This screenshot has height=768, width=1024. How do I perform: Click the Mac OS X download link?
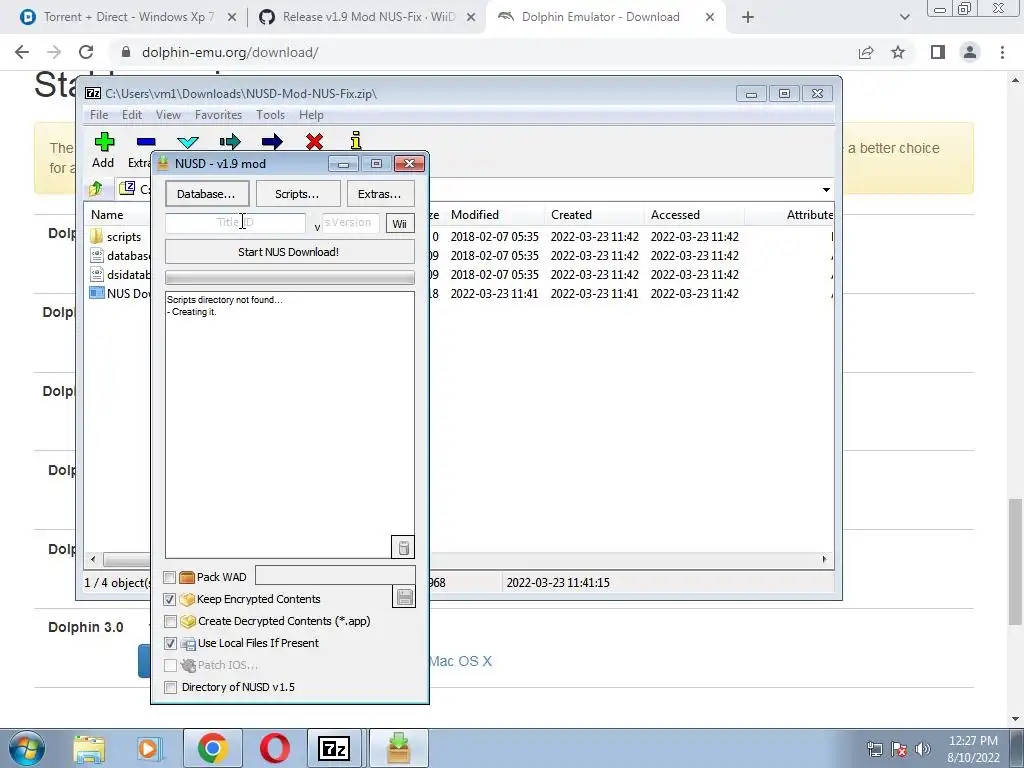pos(460,661)
